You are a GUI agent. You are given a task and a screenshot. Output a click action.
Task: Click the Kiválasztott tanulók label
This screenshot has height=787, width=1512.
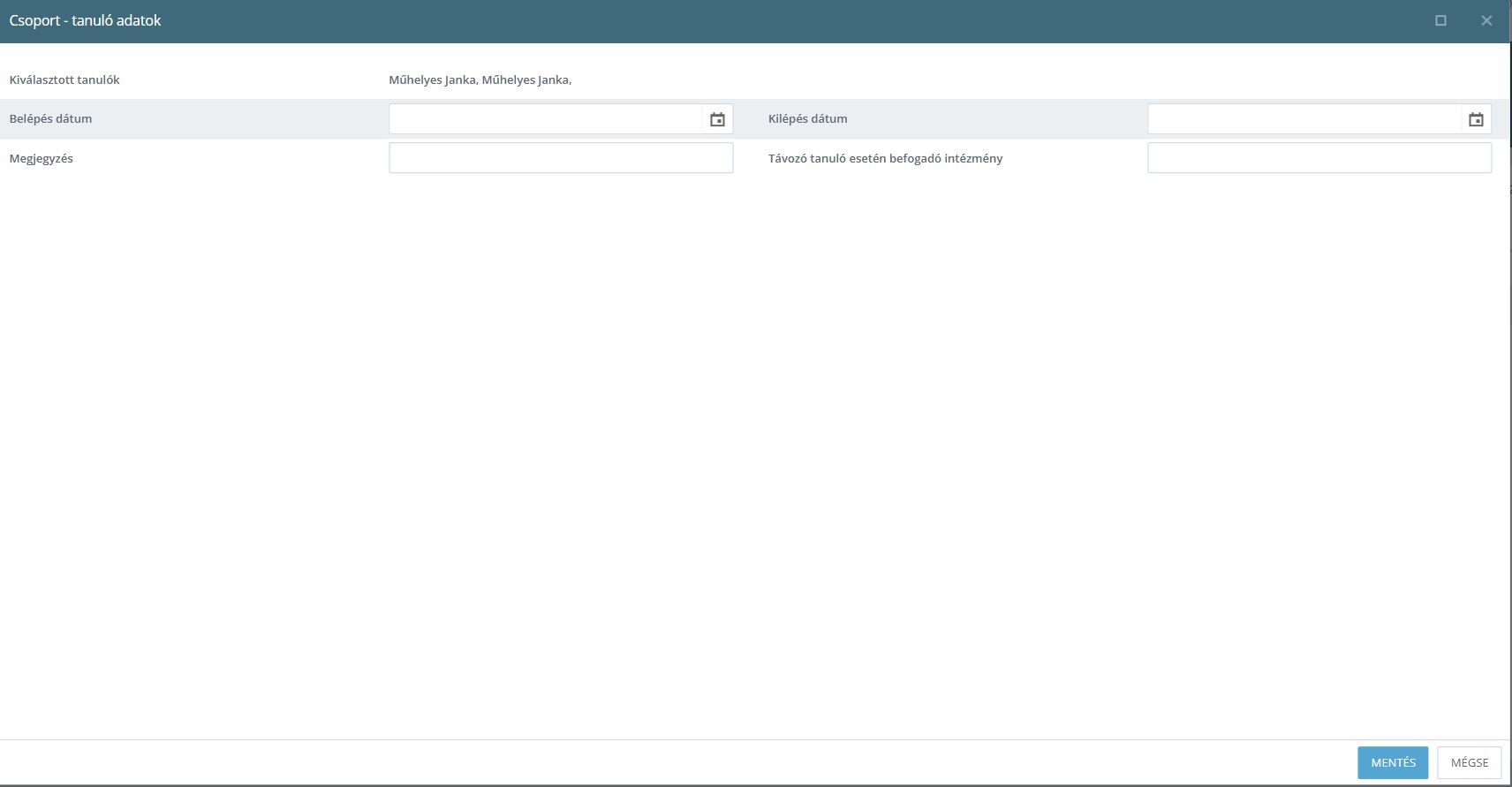[64, 79]
